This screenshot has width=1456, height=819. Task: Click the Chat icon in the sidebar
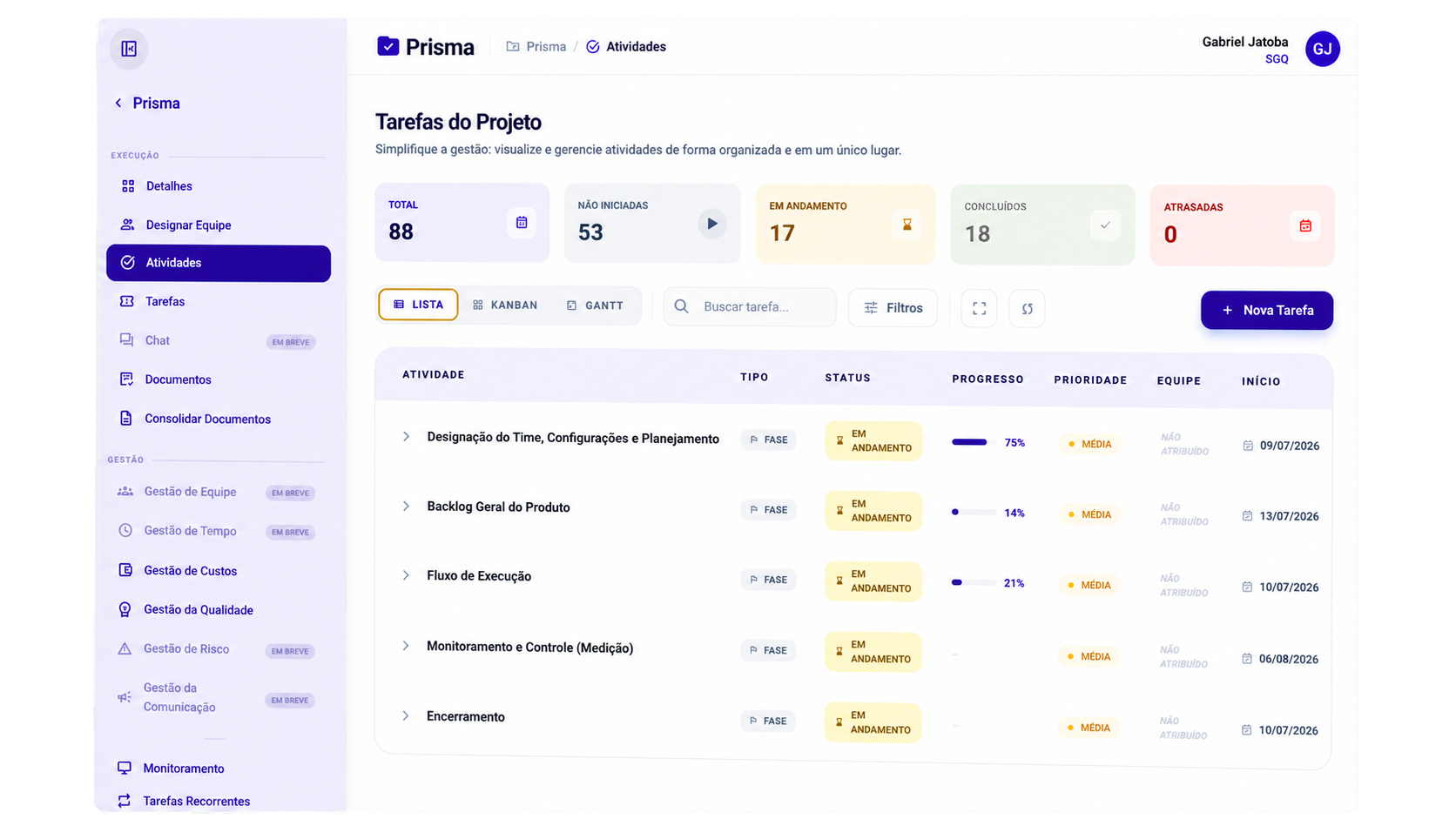click(x=126, y=339)
